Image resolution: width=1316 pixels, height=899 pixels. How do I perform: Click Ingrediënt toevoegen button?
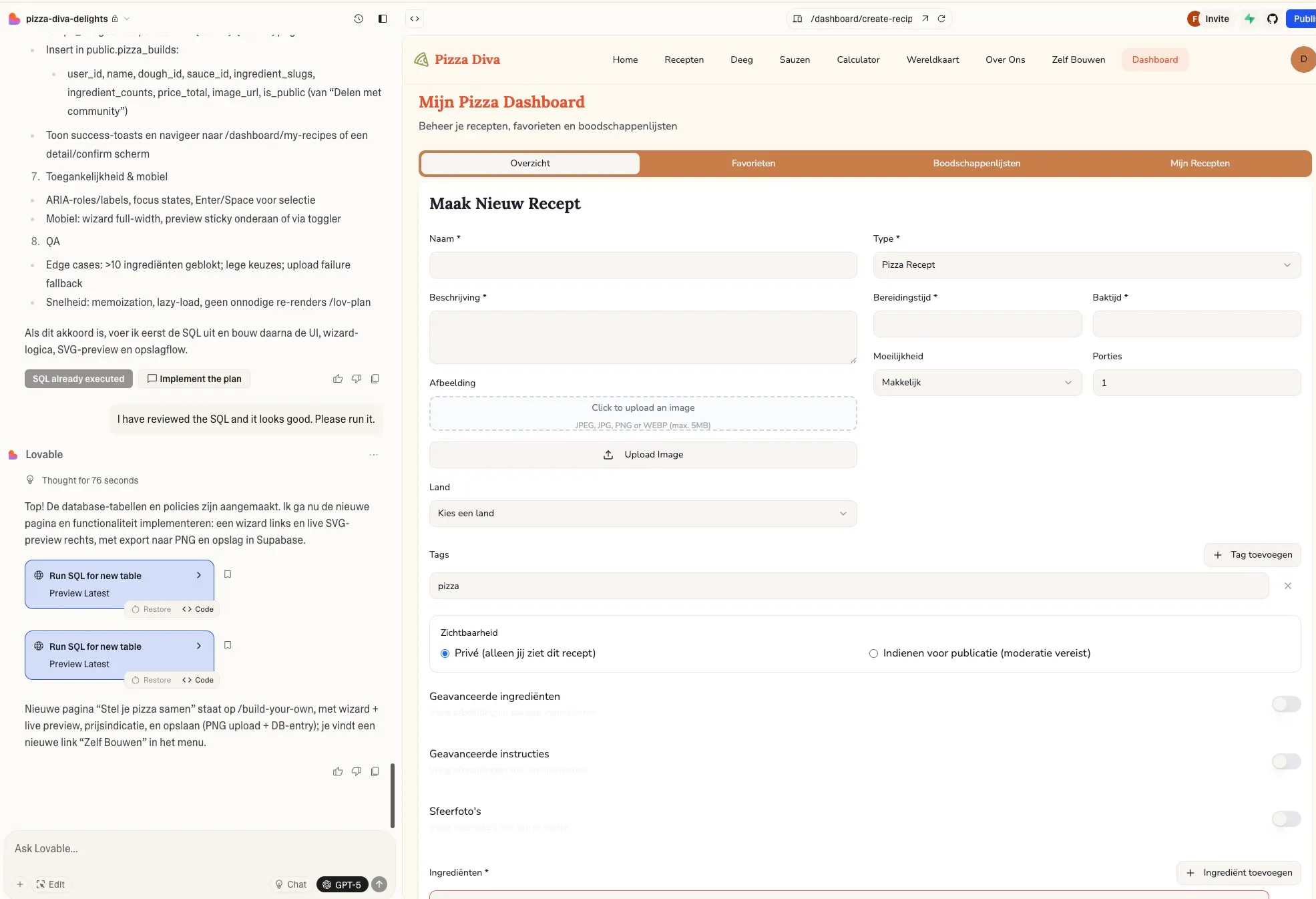click(x=1239, y=873)
